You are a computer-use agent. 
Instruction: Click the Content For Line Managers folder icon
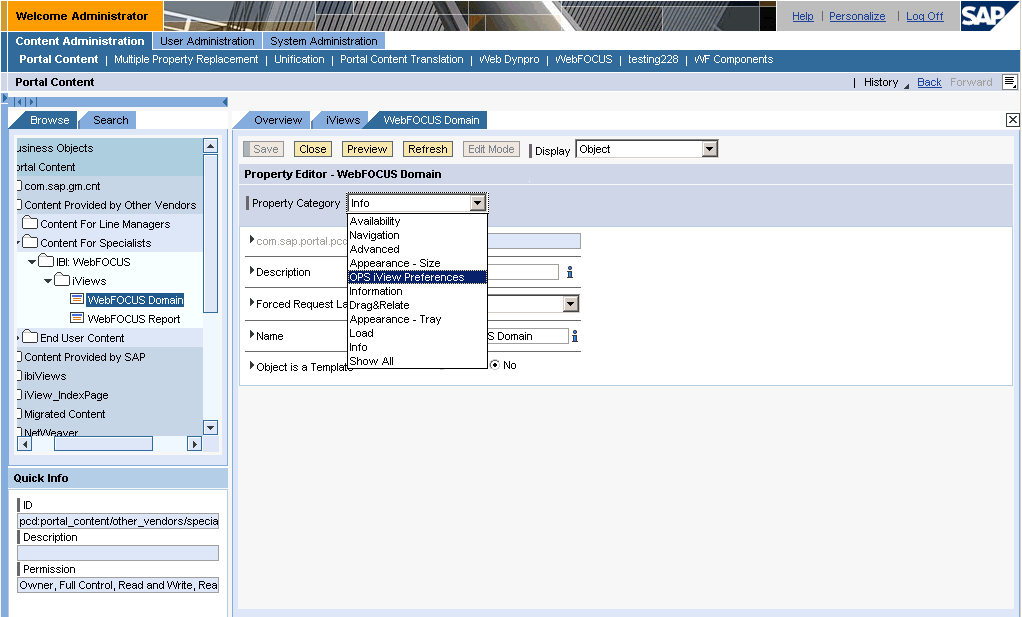(30, 224)
